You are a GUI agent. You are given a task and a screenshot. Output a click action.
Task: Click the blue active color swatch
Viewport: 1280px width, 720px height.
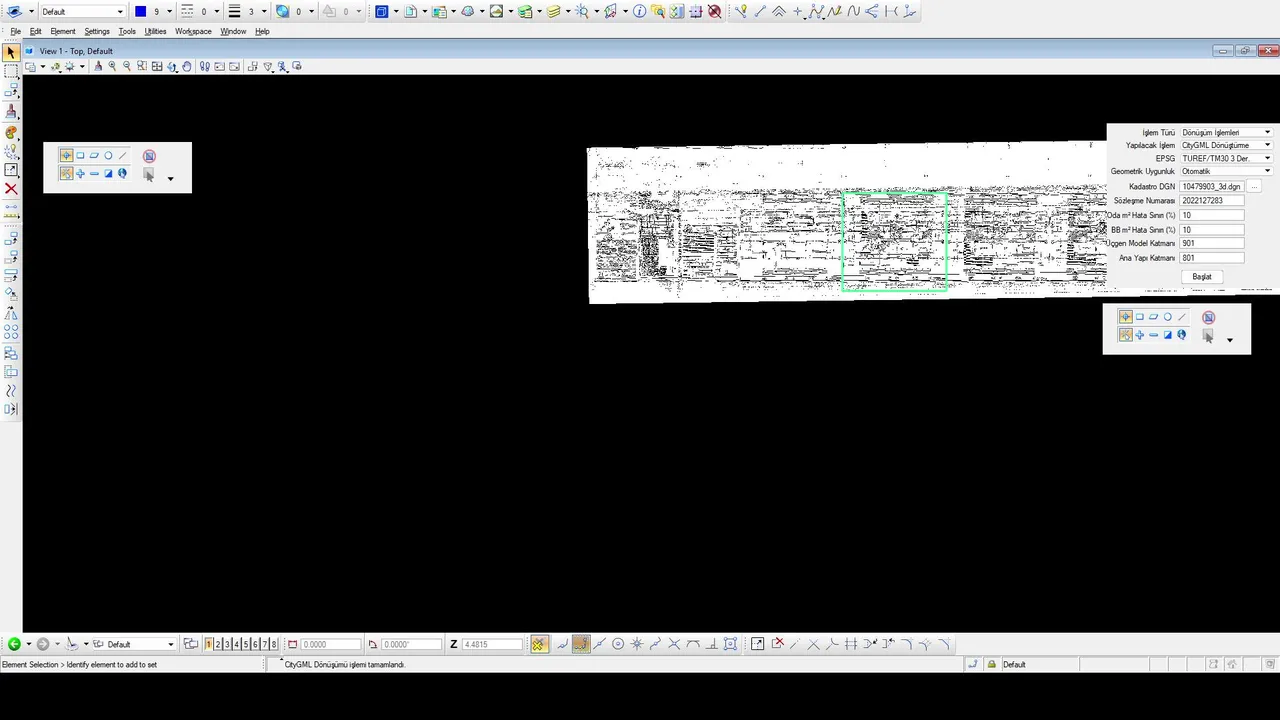[140, 12]
